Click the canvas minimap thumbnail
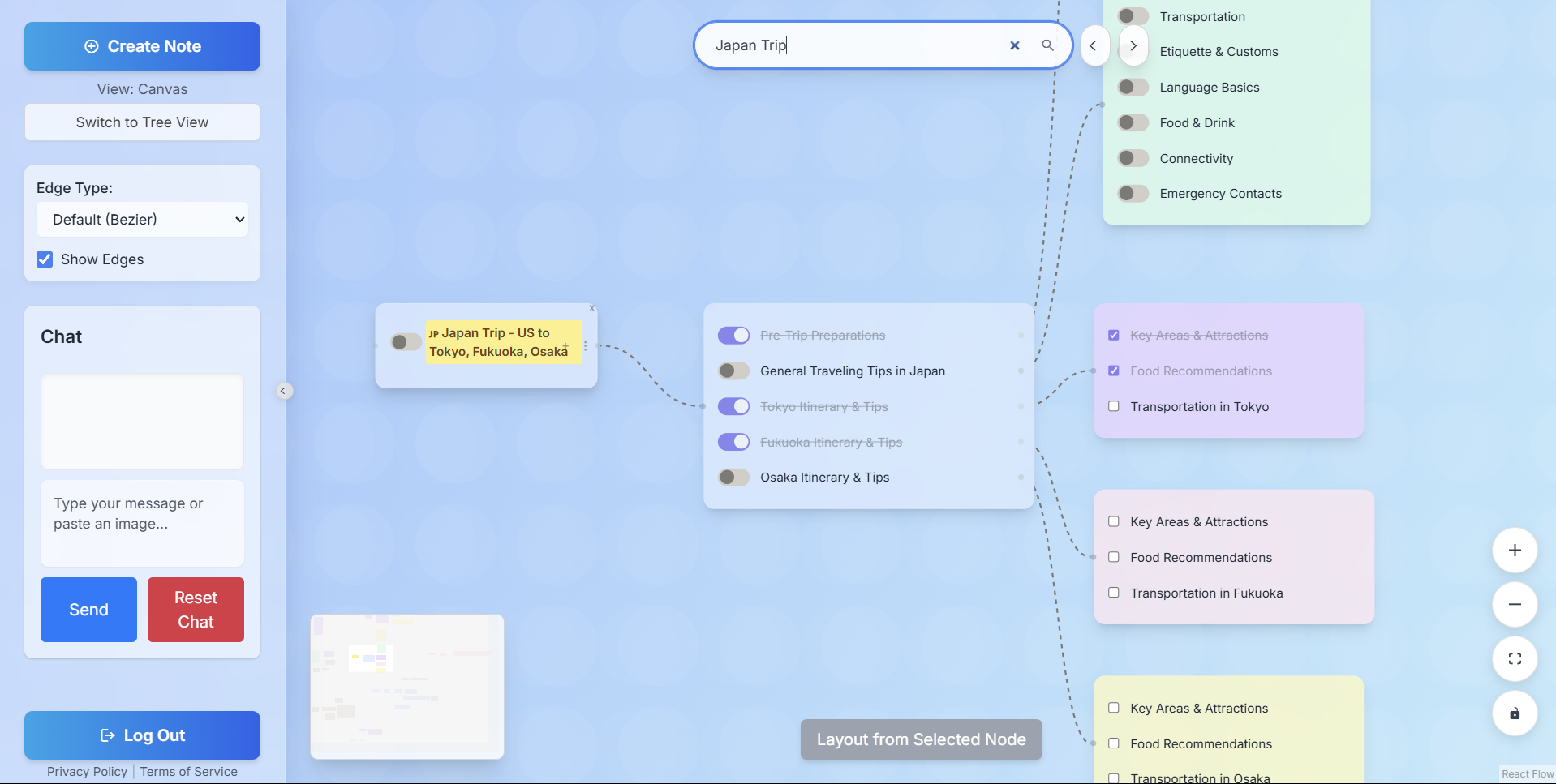1556x784 pixels. 407,687
